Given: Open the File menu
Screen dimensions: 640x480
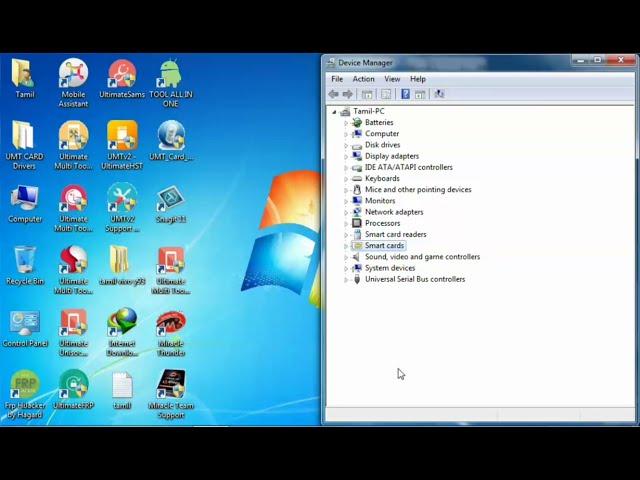Looking at the screenshot, I should (x=337, y=79).
